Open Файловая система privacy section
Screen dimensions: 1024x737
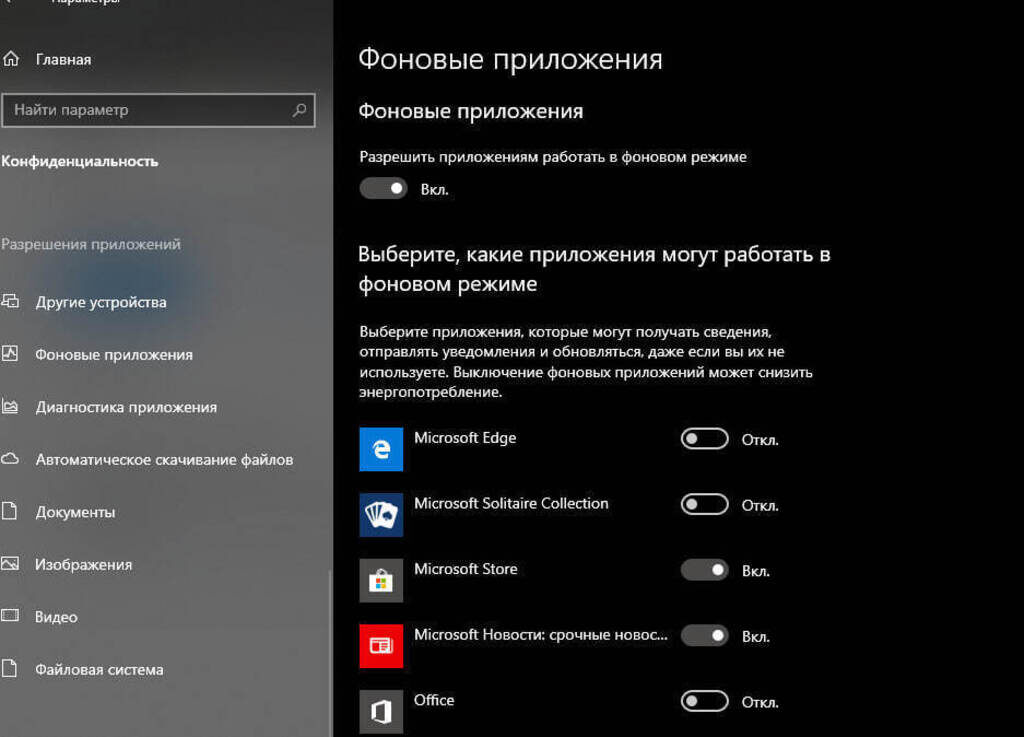coord(99,670)
